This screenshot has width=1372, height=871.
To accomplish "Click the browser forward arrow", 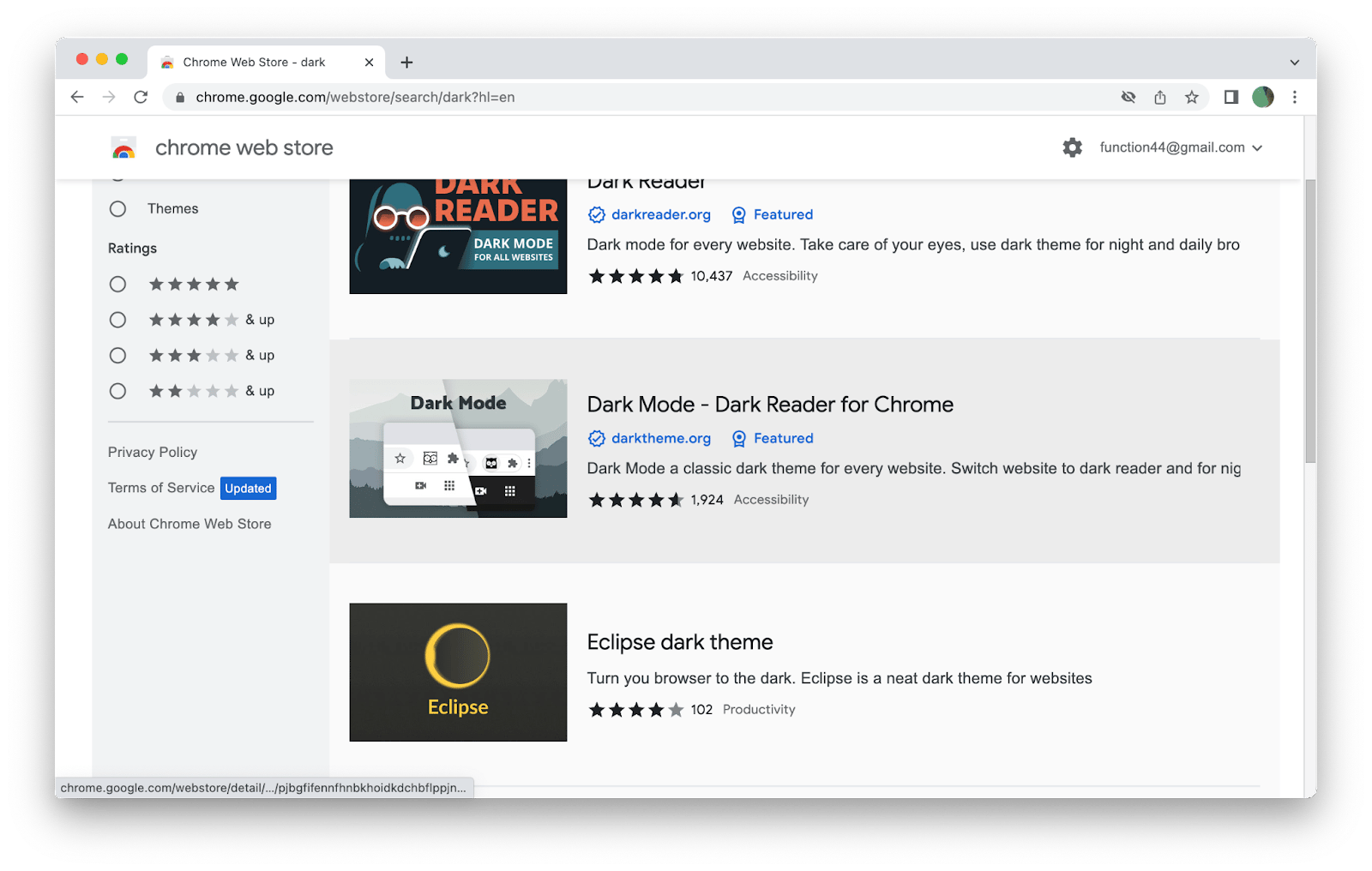I will pos(109,97).
